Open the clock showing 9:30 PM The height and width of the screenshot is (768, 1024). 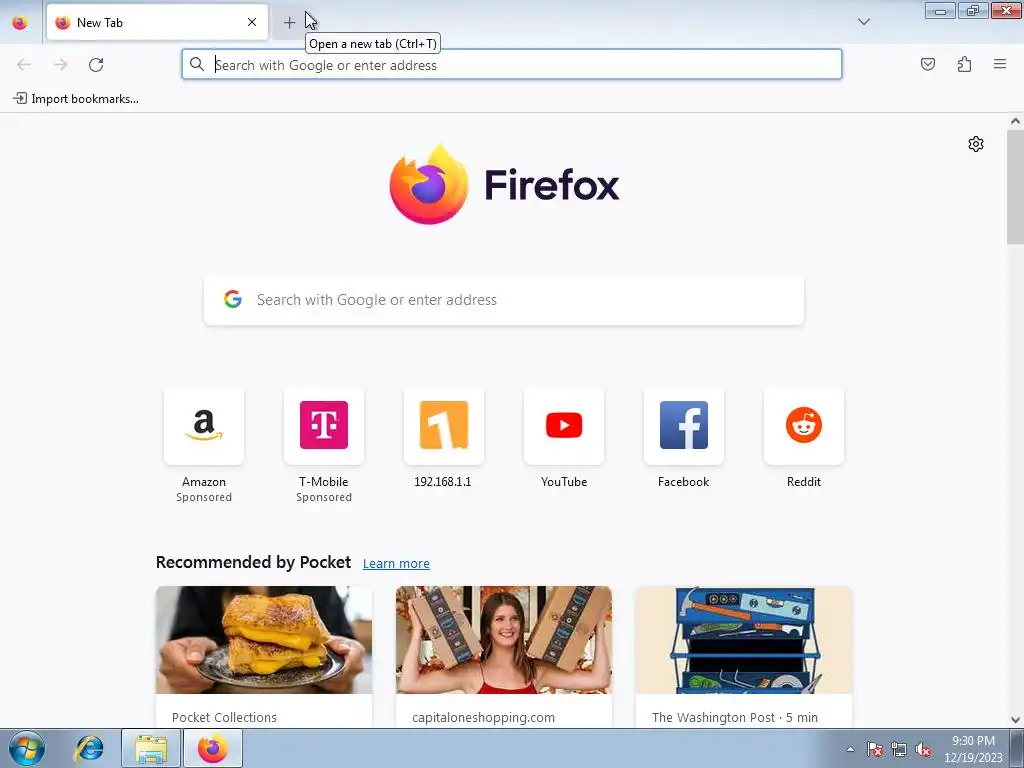973,749
